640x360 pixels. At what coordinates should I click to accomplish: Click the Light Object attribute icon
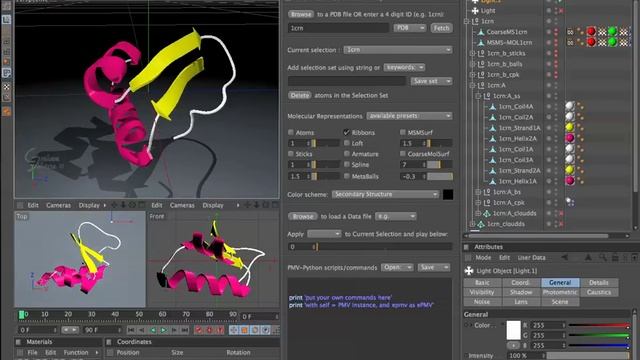(x=469, y=271)
